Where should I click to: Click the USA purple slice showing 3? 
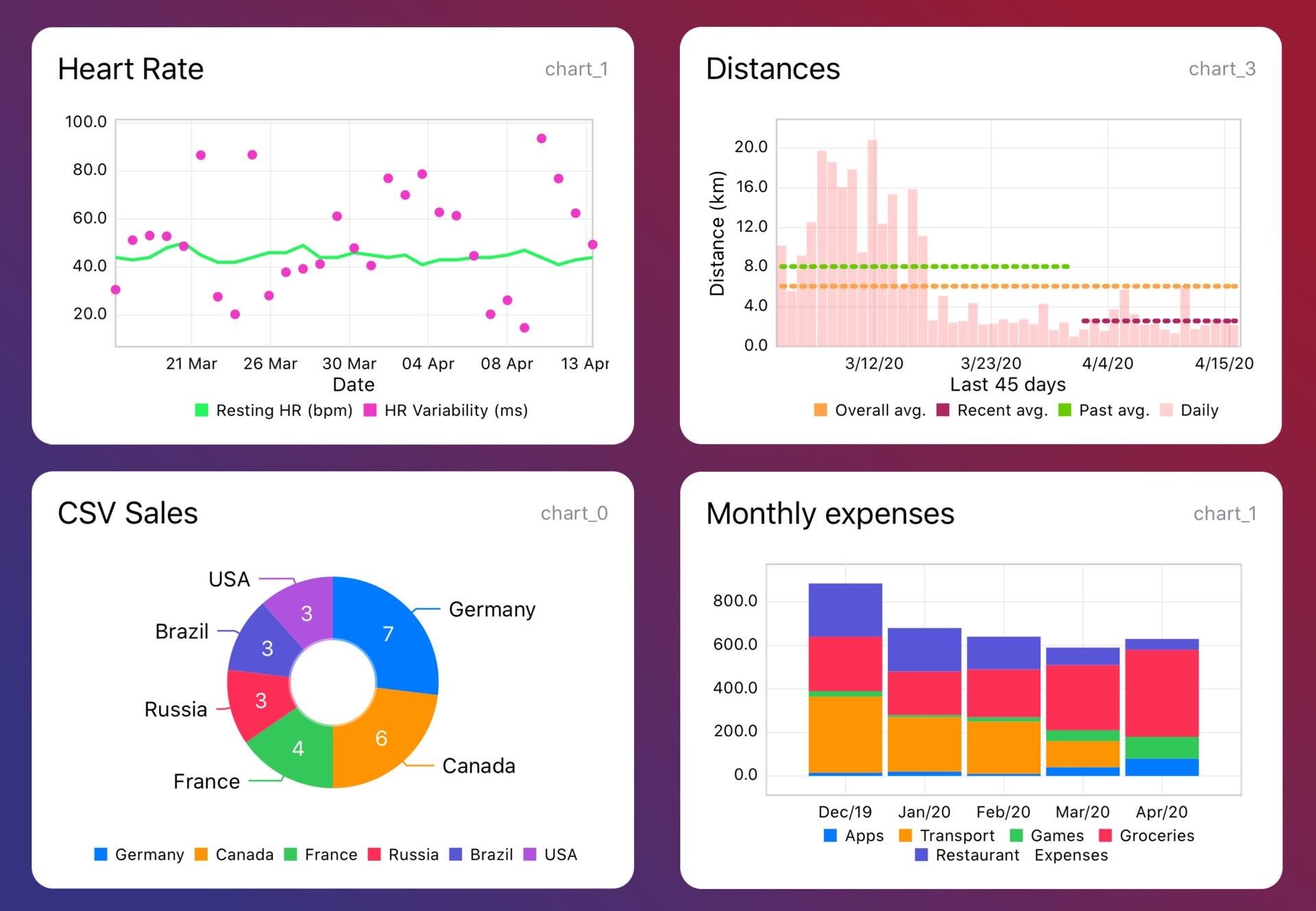click(306, 614)
